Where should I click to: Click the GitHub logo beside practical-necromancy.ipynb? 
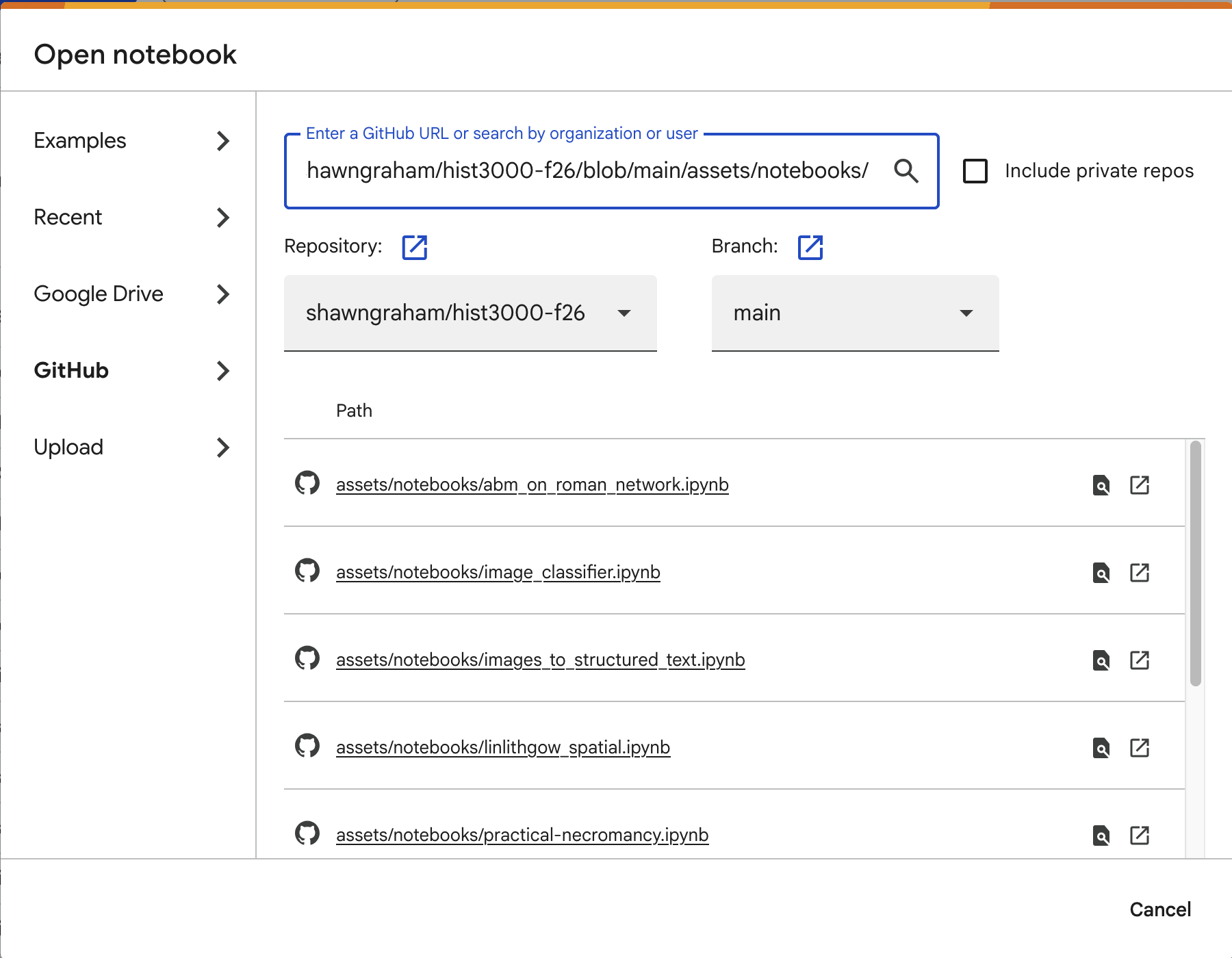[x=307, y=833]
